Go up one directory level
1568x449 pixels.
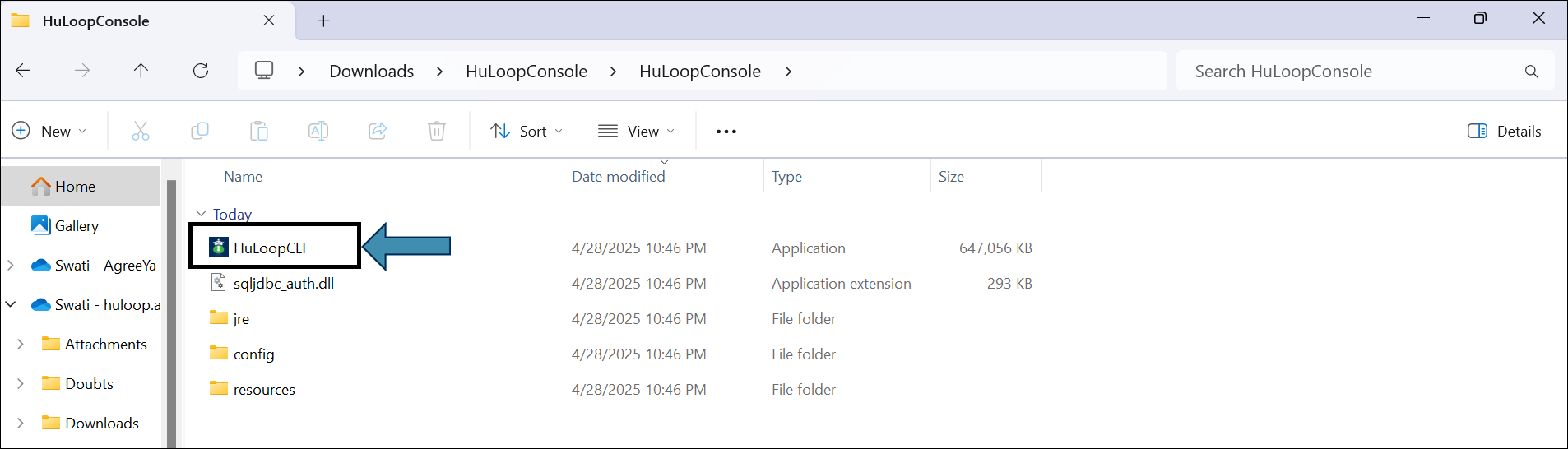tap(141, 71)
